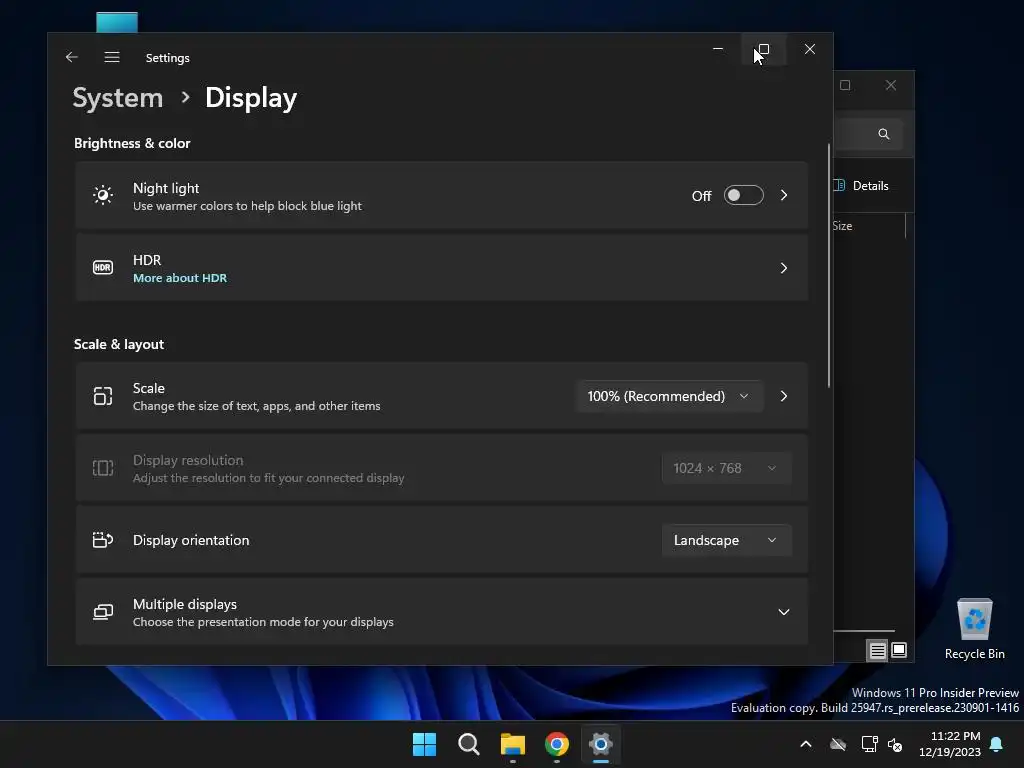Click the search icon in background window
The width and height of the screenshot is (1024, 768).
click(884, 134)
